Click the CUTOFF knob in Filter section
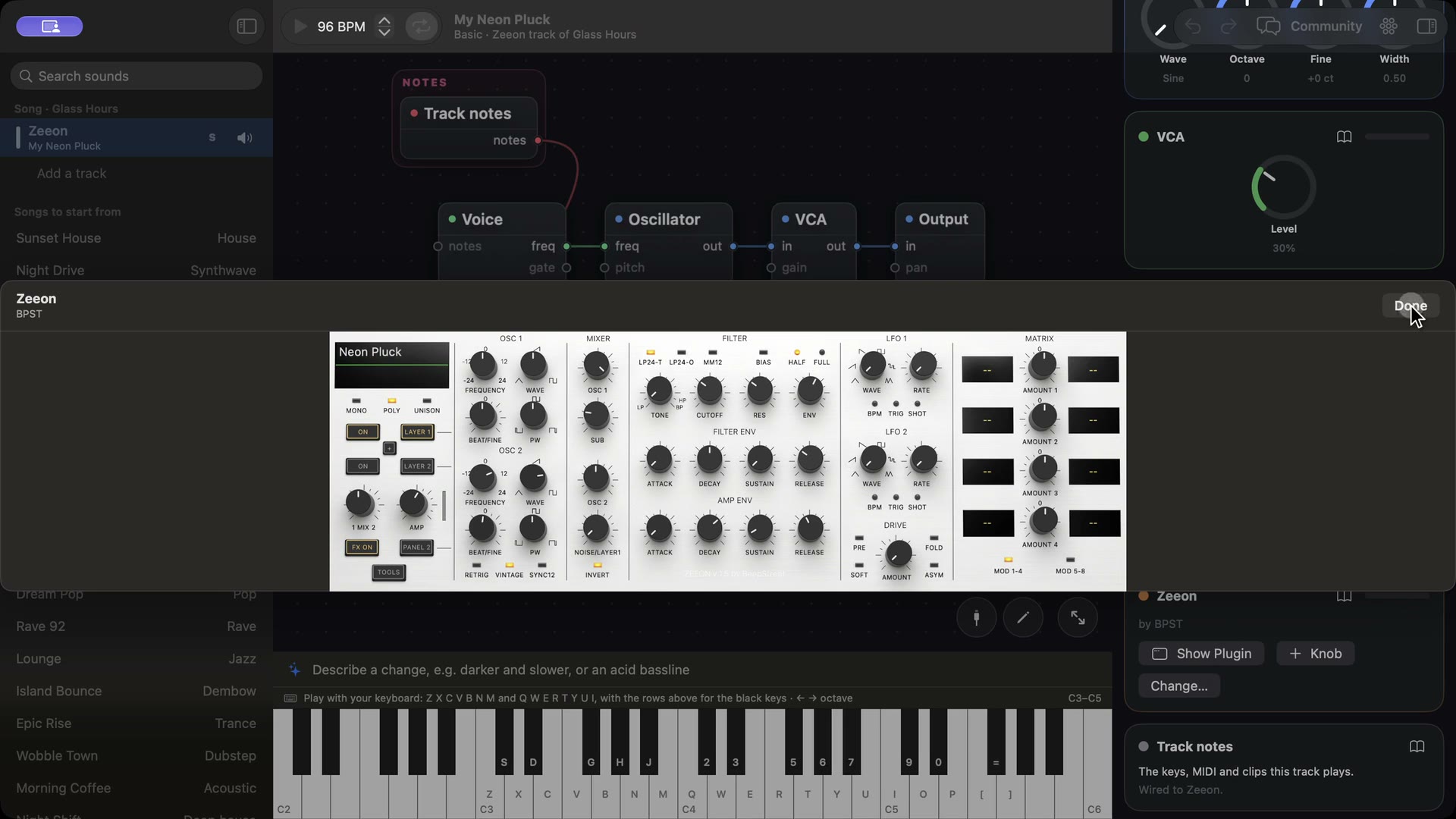Screen dimensions: 1456x819 pos(710,392)
